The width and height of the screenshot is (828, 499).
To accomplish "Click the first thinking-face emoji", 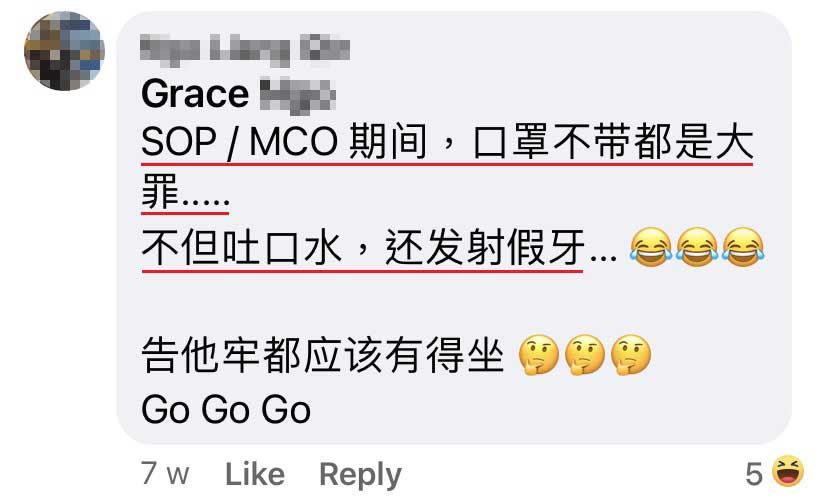I will [539, 354].
